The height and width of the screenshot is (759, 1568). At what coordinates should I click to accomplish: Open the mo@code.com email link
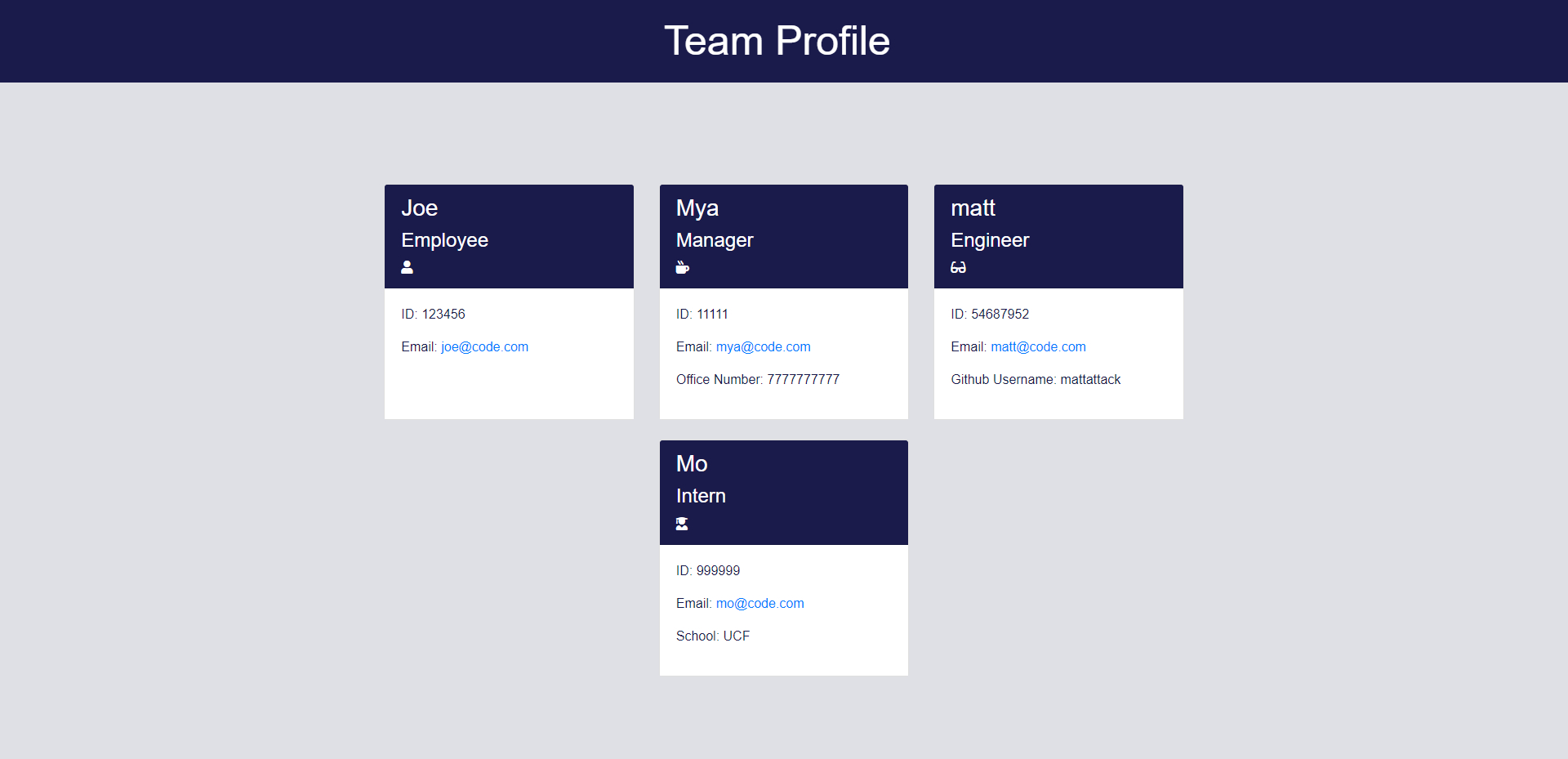point(759,603)
